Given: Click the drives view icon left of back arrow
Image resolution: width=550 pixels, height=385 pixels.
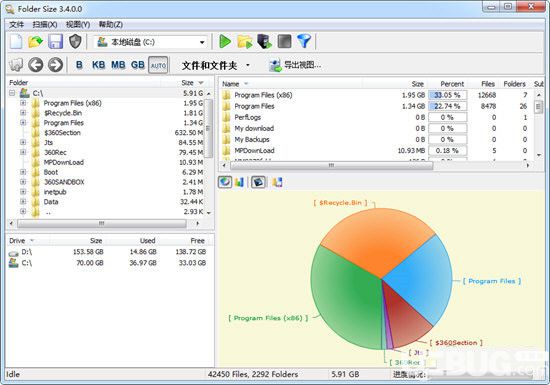Looking at the screenshot, I should pyautogui.click(x=16, y=65).
